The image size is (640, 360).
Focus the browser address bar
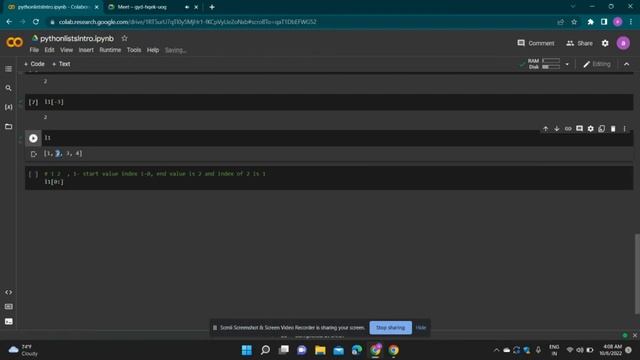(x=302, y=22)
